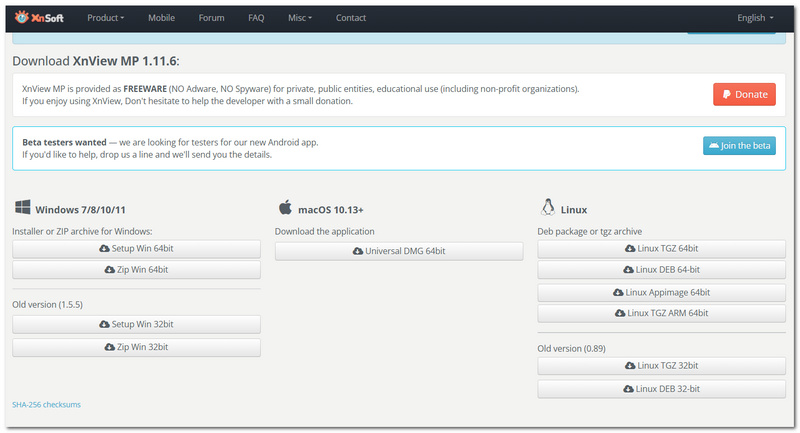Download Linux Appimage 64bit

661,293
